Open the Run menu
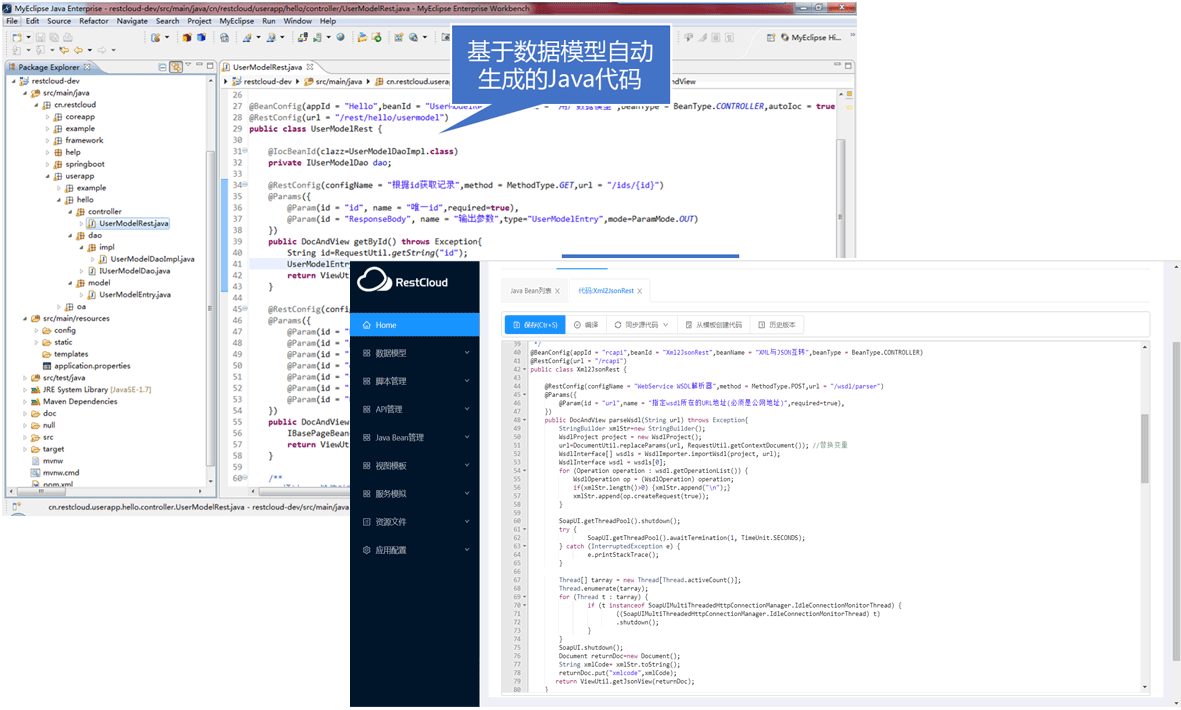The height and width of the screenshot is (710, 1181). 269,21
